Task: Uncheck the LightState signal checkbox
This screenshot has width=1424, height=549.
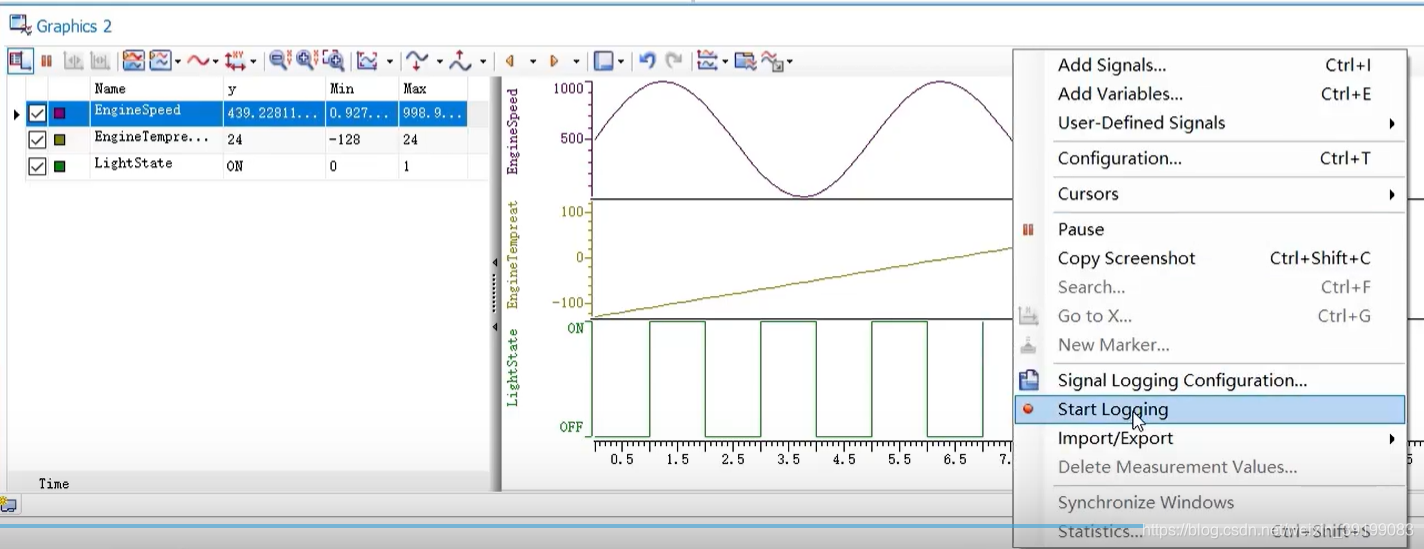Action: (x=37, y=166)
